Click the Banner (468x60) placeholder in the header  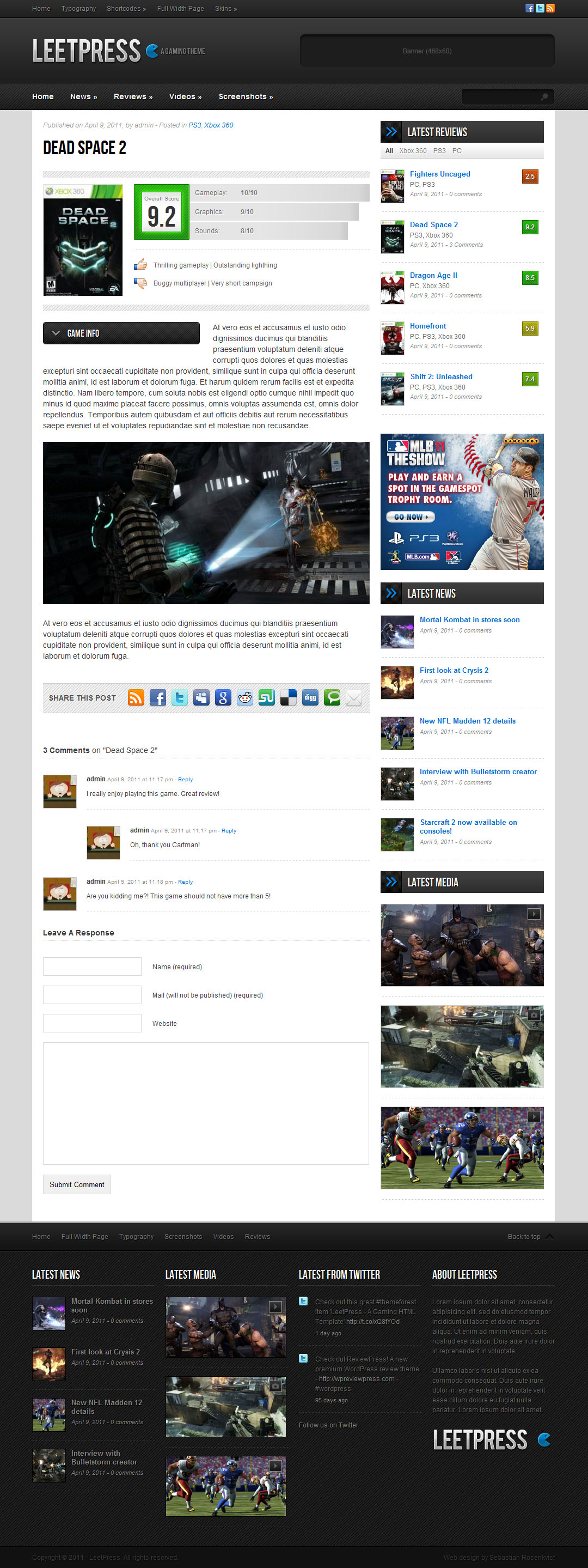tap(427, 51)
